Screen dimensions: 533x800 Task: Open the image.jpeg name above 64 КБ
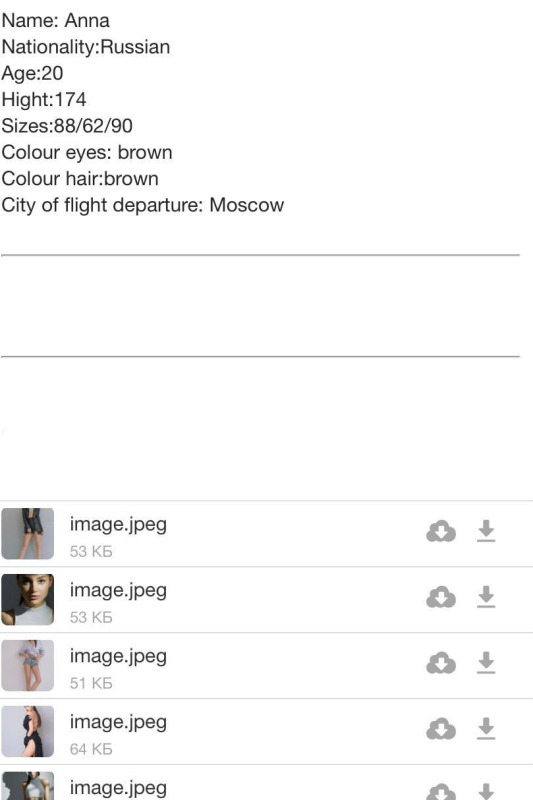118,722
